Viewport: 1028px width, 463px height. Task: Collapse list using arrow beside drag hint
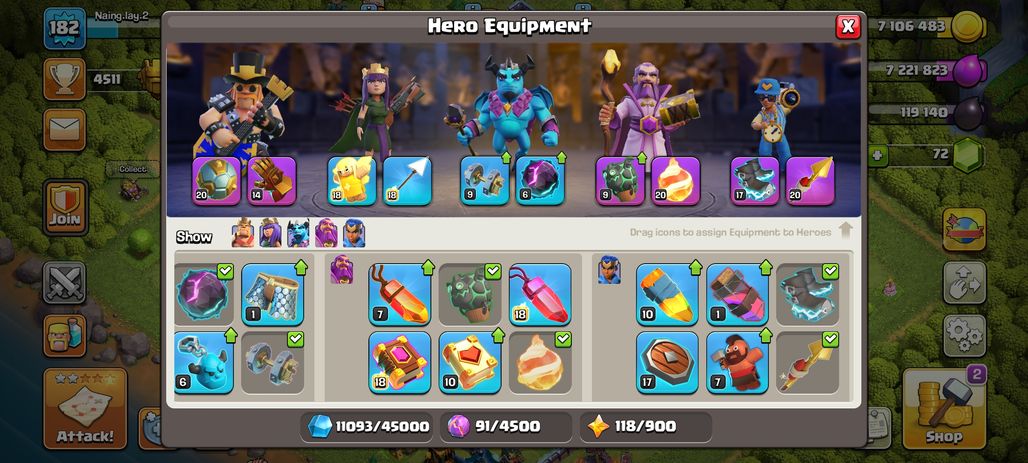pyautogui.click(x=846, y=231)
